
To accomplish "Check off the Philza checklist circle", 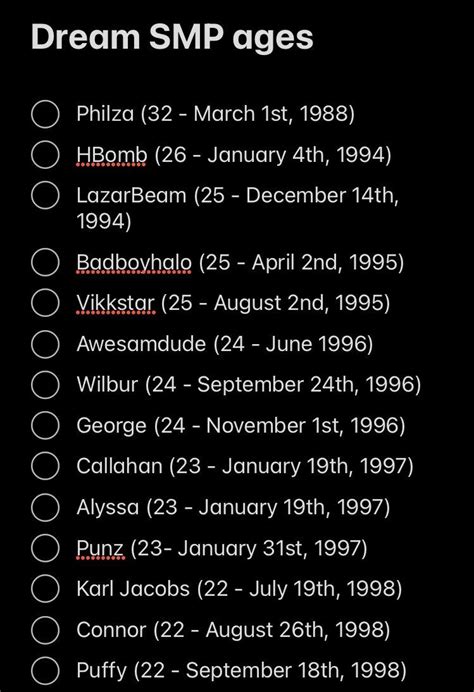I will (x=45, y=114).
